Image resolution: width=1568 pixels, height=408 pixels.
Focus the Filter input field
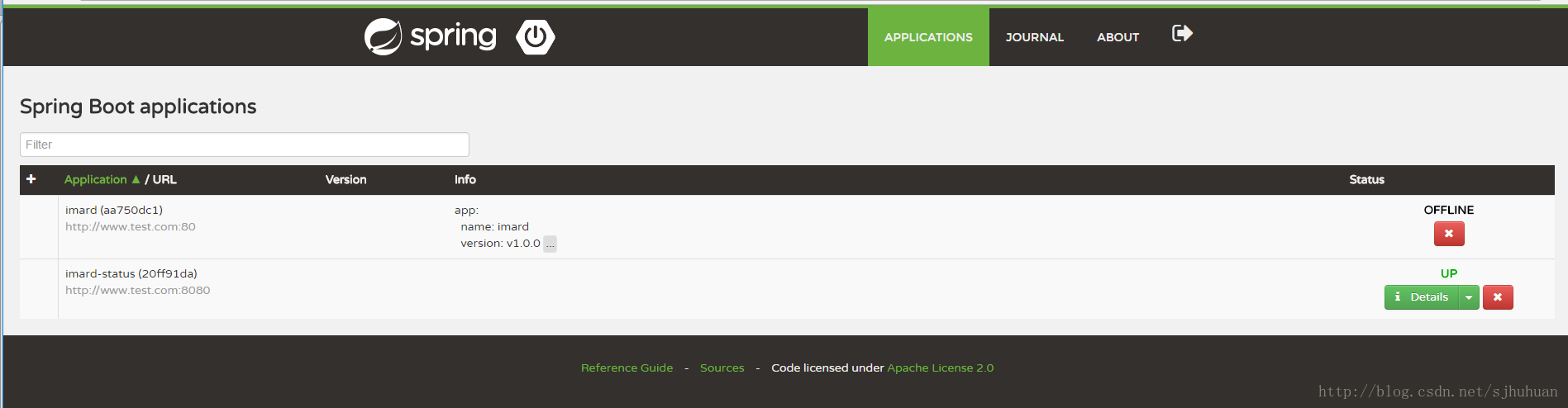(245, 145)
